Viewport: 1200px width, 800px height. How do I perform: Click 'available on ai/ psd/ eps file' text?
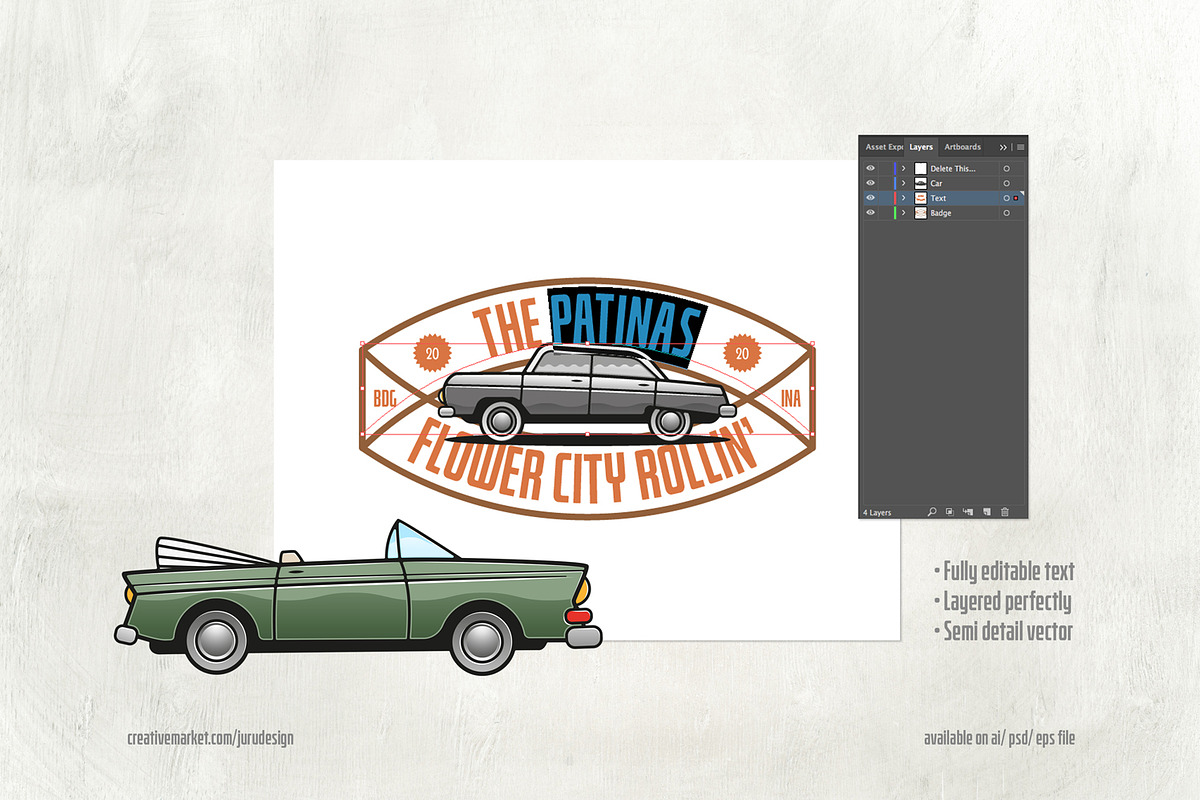click(x=999, y=738)
